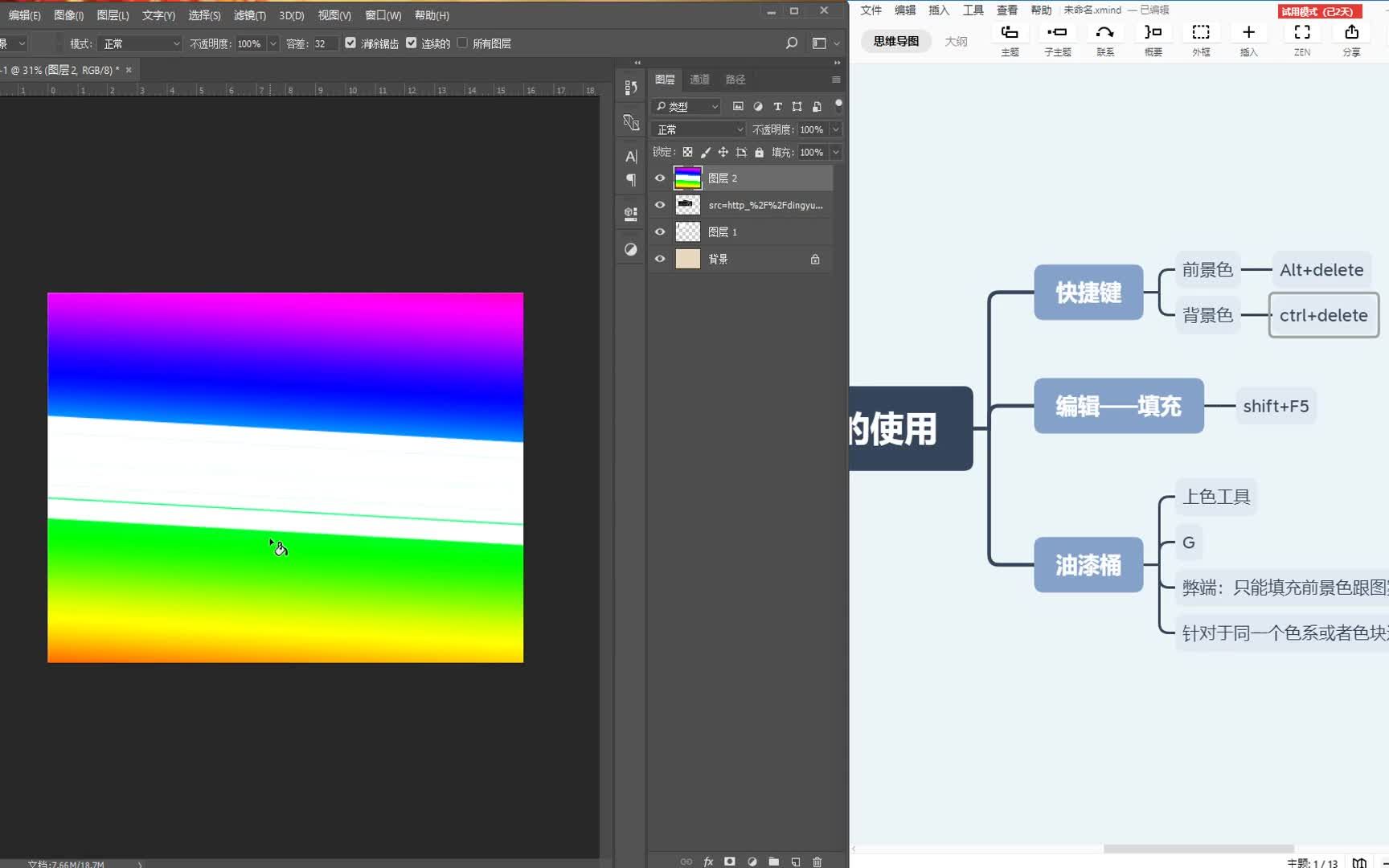Collapse the Layers panel arrows
The height and width of the screenshot is (868, 1389).
click(x=837, y=62)
